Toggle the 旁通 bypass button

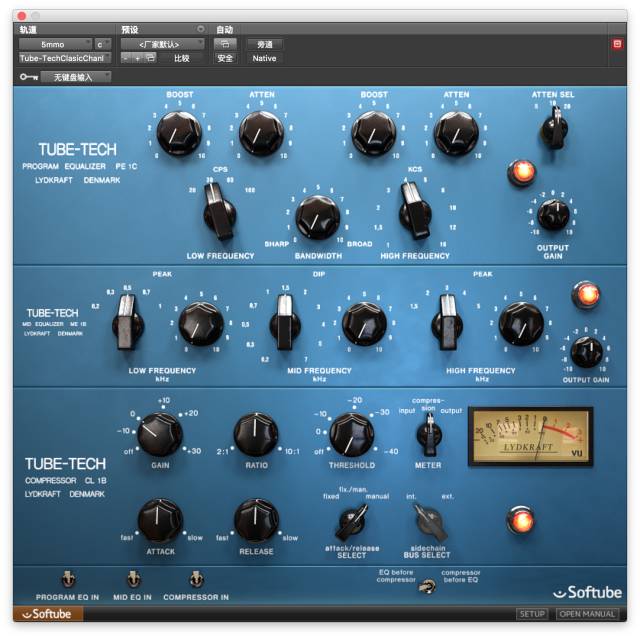(x=264, y=44)
